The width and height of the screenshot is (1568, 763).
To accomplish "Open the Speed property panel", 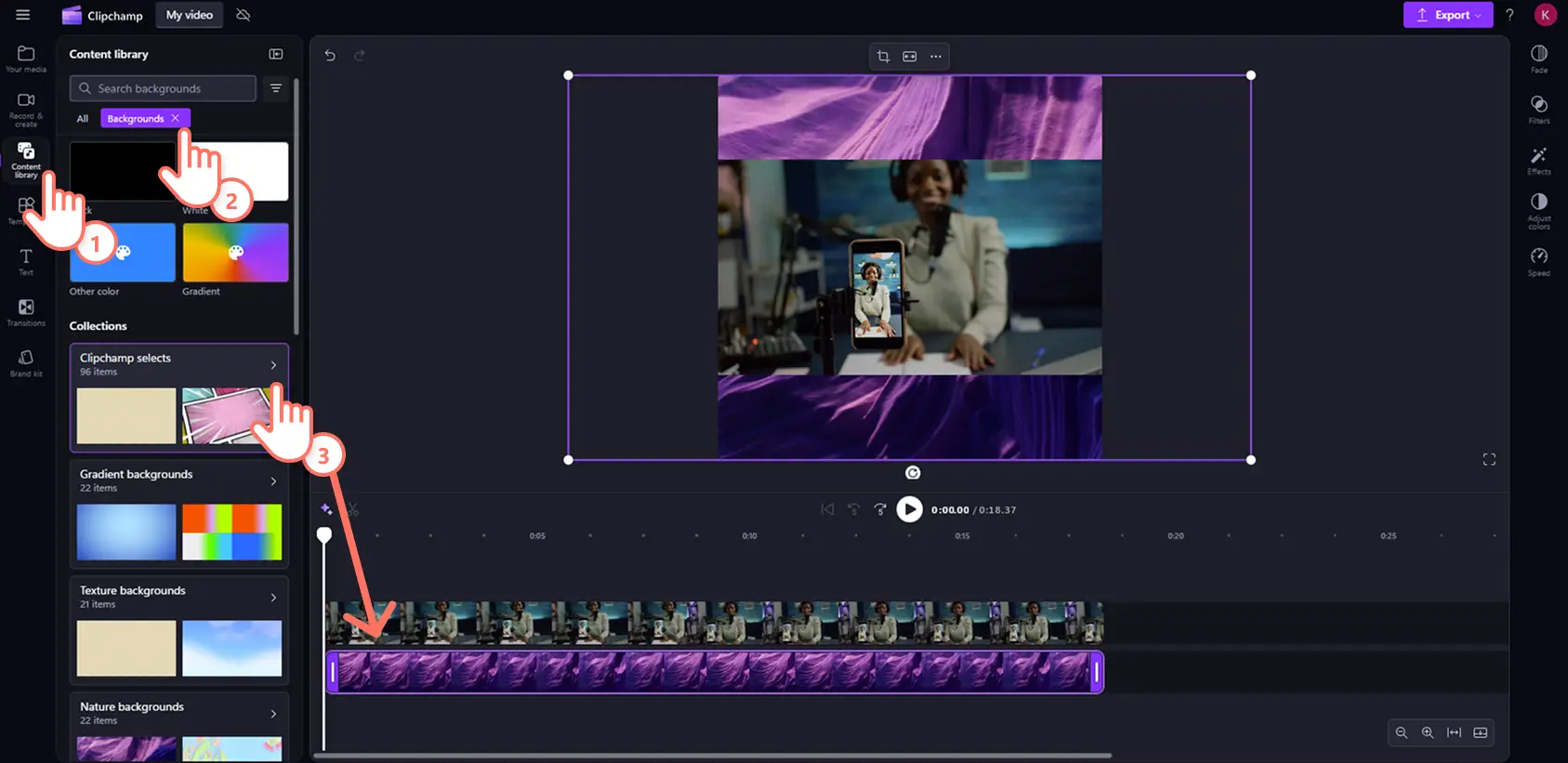I will click(1539, 262).
